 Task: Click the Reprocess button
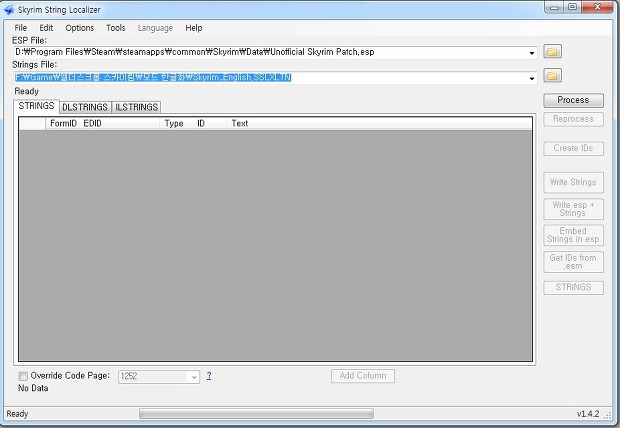573,119
